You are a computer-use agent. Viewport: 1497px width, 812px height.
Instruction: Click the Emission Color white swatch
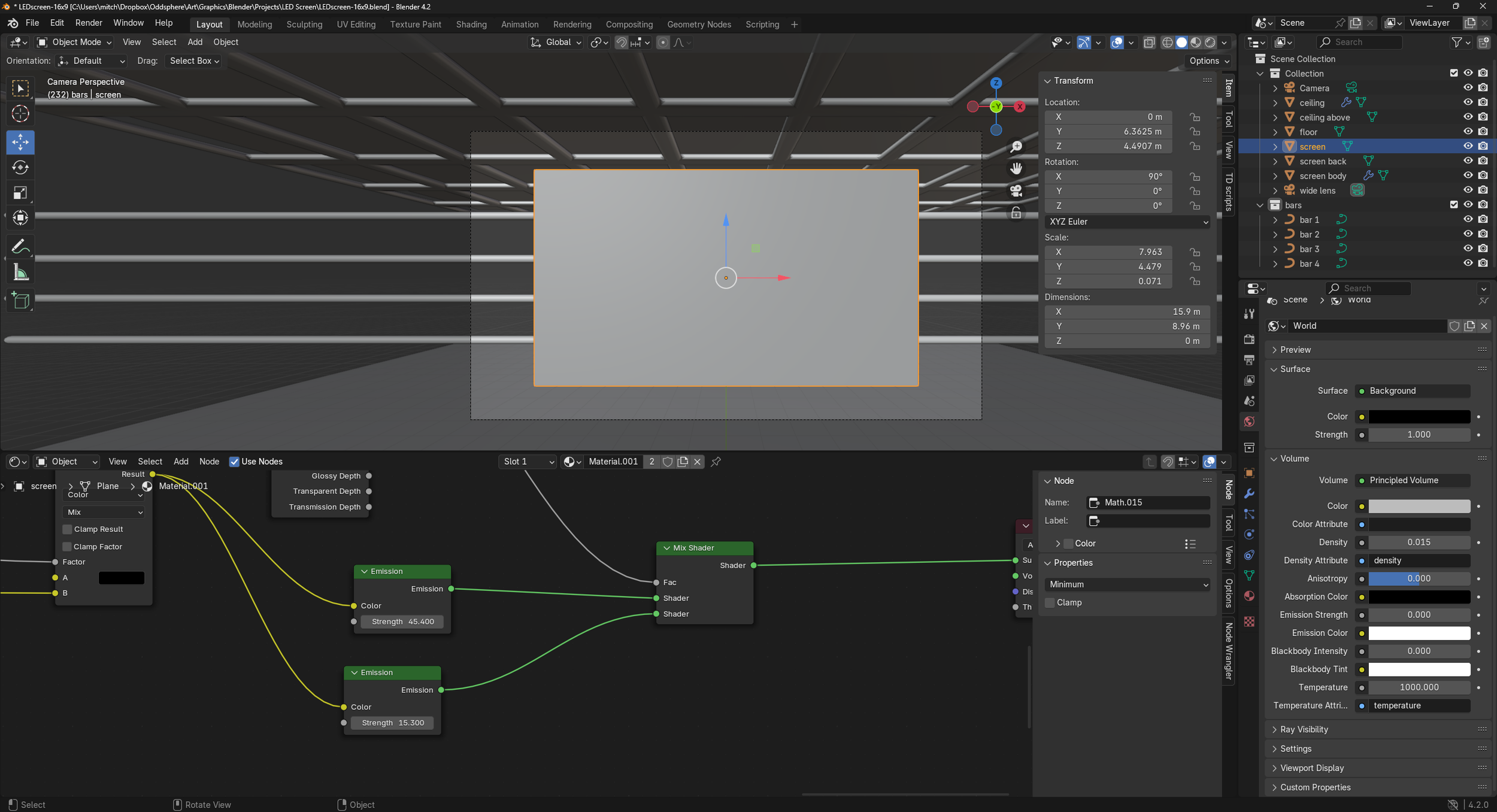(x=1419, y=633)
